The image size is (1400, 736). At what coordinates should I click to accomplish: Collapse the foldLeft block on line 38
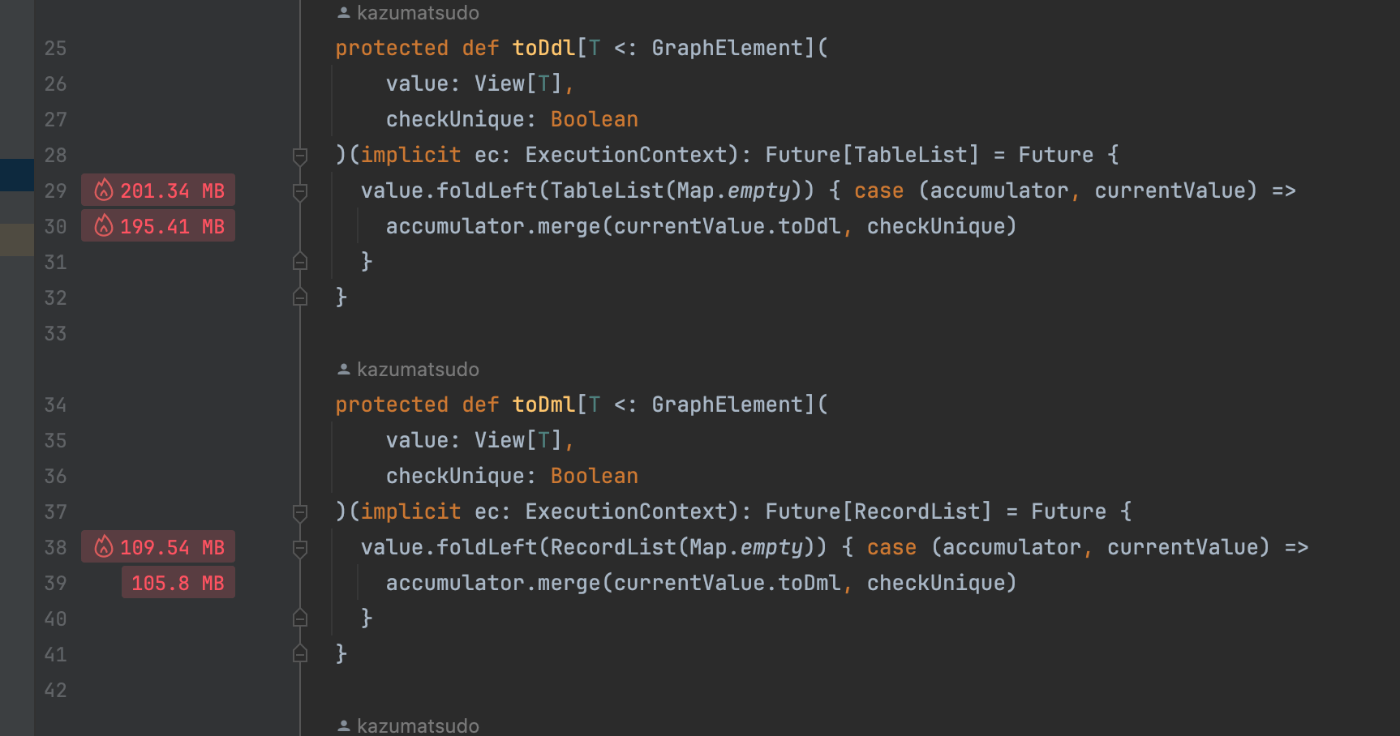(x=299, y=548)
